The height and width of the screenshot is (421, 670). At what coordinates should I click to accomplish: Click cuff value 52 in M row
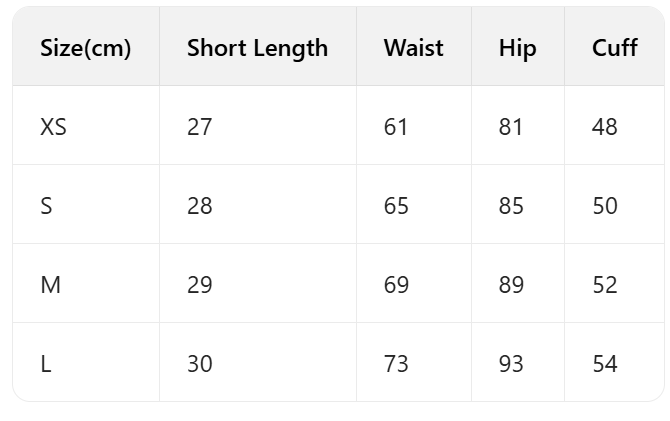(605, 285)
